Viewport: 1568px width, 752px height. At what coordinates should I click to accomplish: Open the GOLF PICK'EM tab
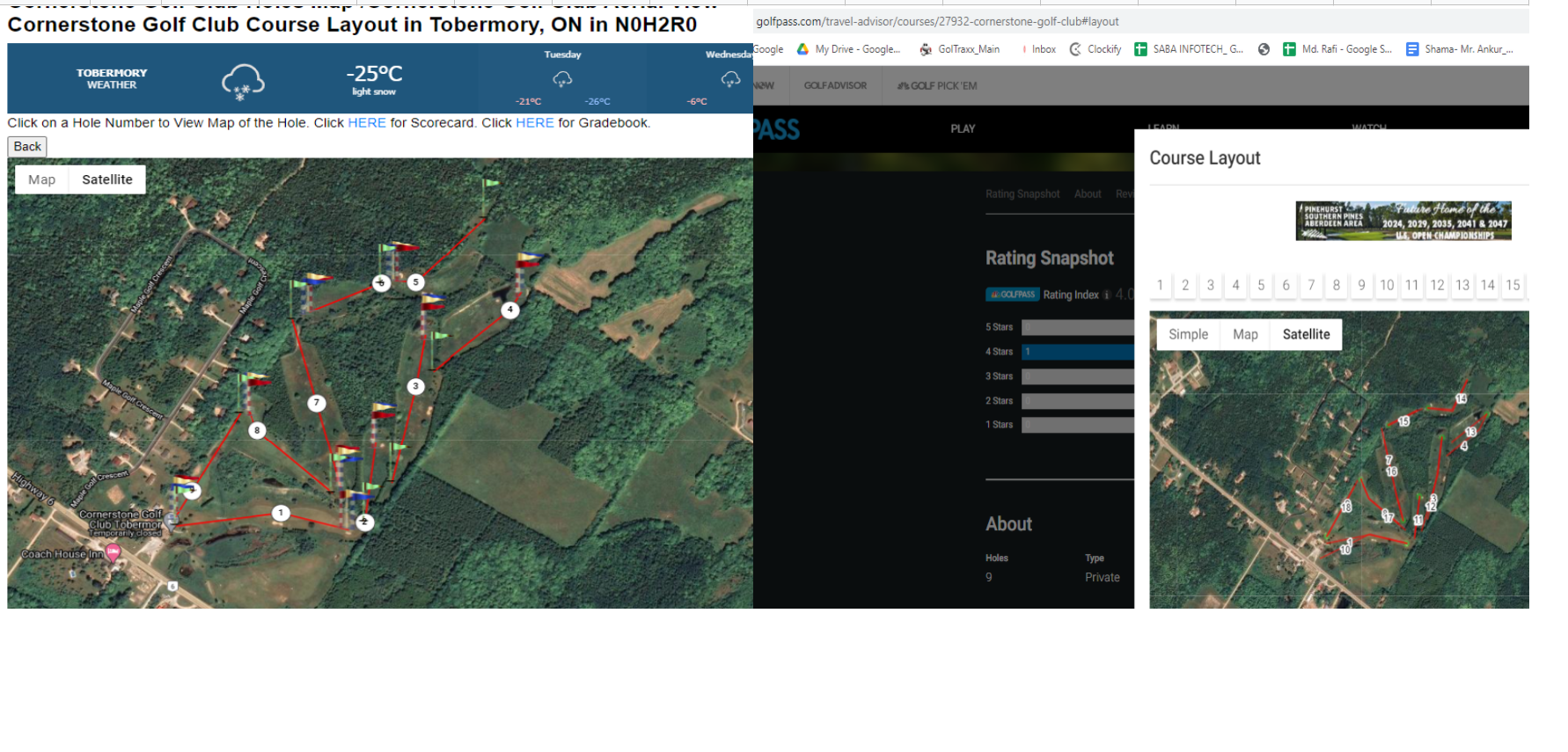click(937, 85)
